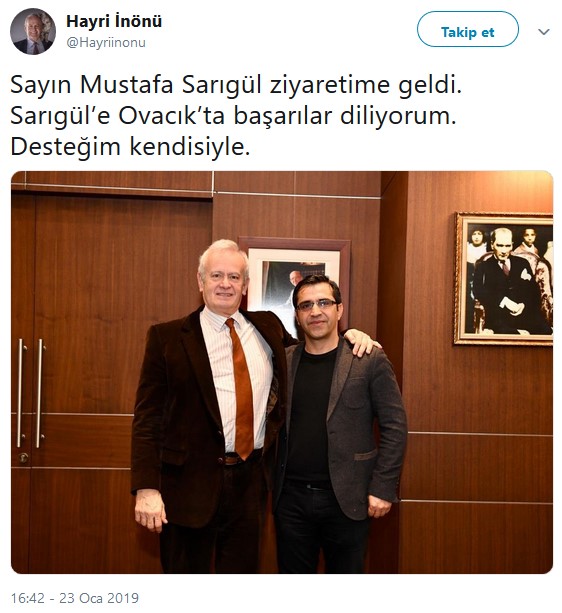The width and height of the screenshot is (562, 613).
Task: Click the black t-shirt under the gray blazer
Action: click(310, 414)
